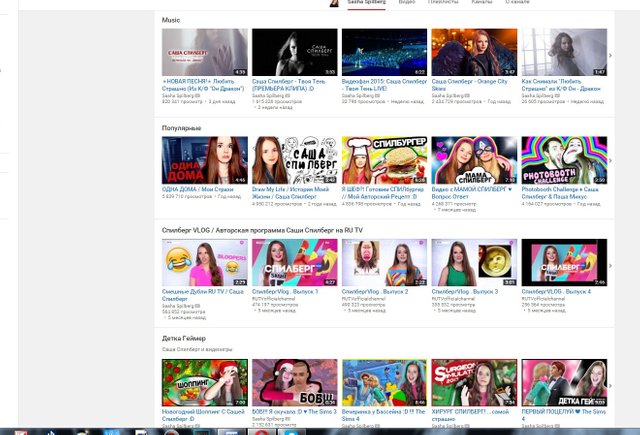Open the Видеофан 2015 live concert thumbnail
This screenshot has width=640, height=435.
(x=384, y=52)
